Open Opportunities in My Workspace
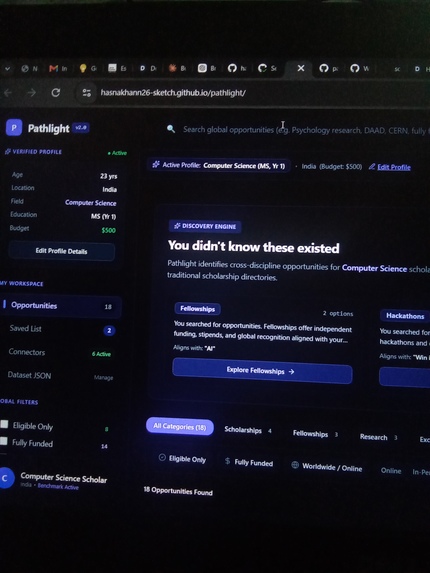Viewport: 430px width, 573px height. click(61, 306)
